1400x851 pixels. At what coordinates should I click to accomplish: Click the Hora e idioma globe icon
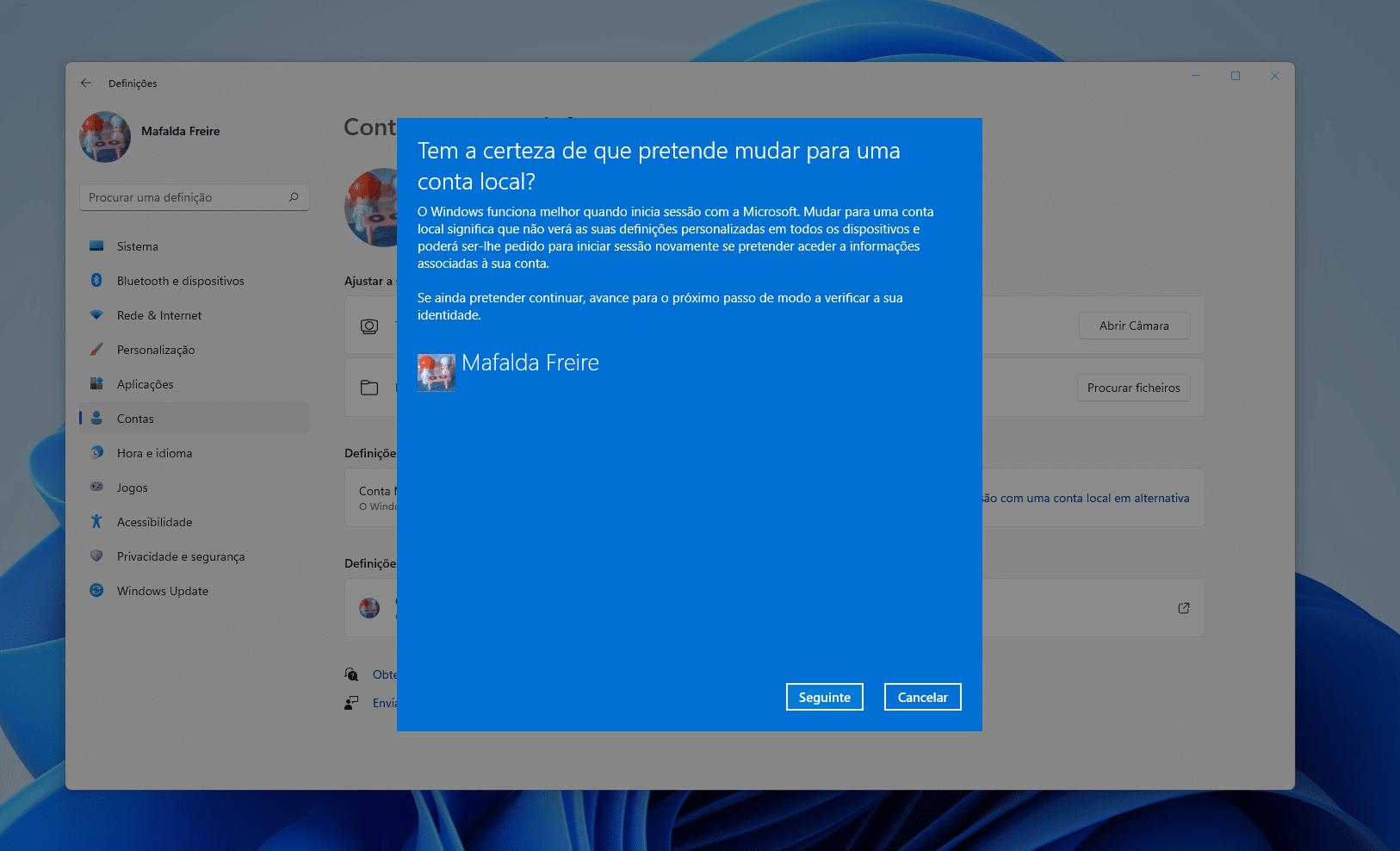click(96, 453)
